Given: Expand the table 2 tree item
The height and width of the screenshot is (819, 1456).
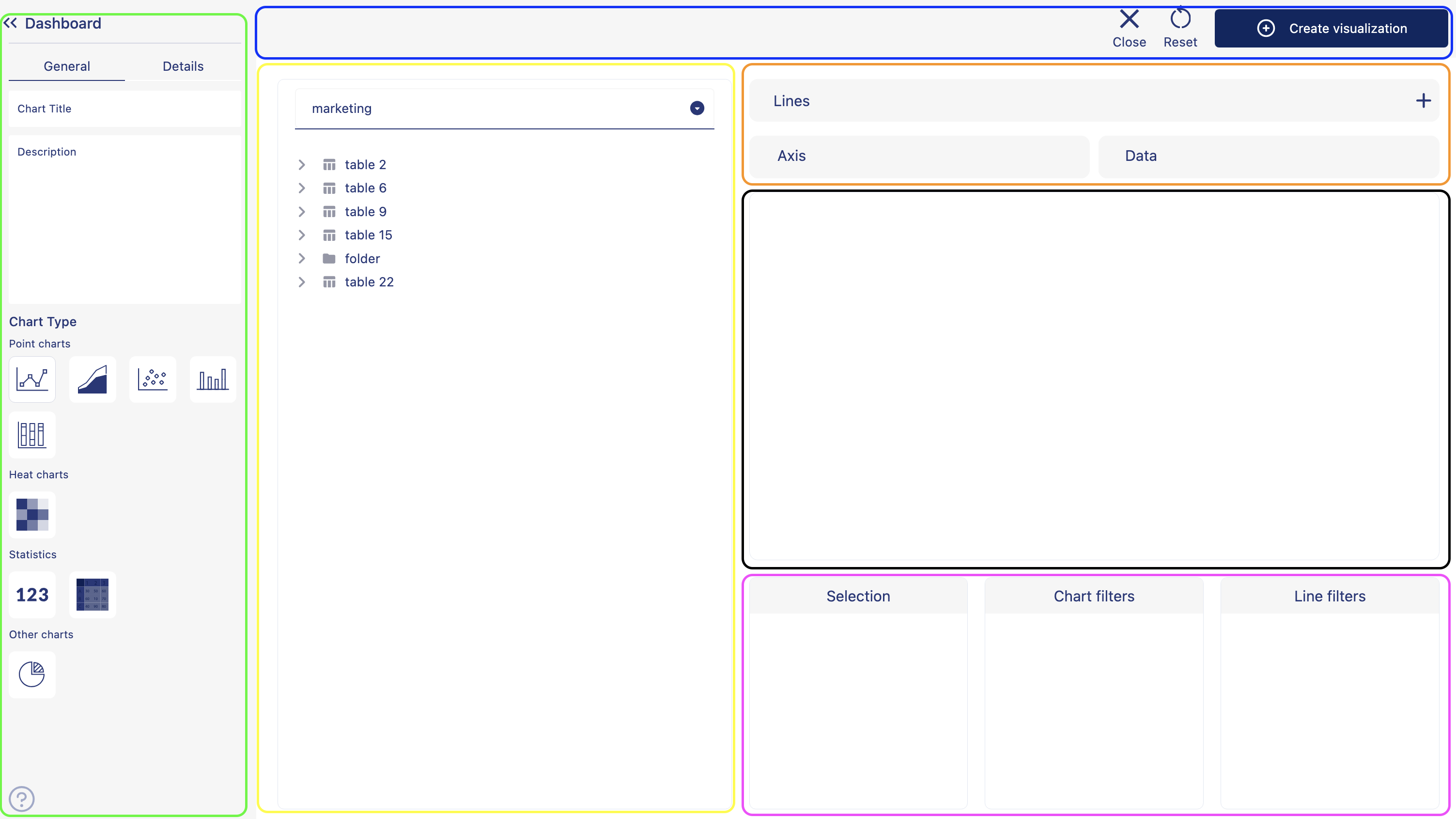Looking at the screenshot, I should tap(301, 164).
